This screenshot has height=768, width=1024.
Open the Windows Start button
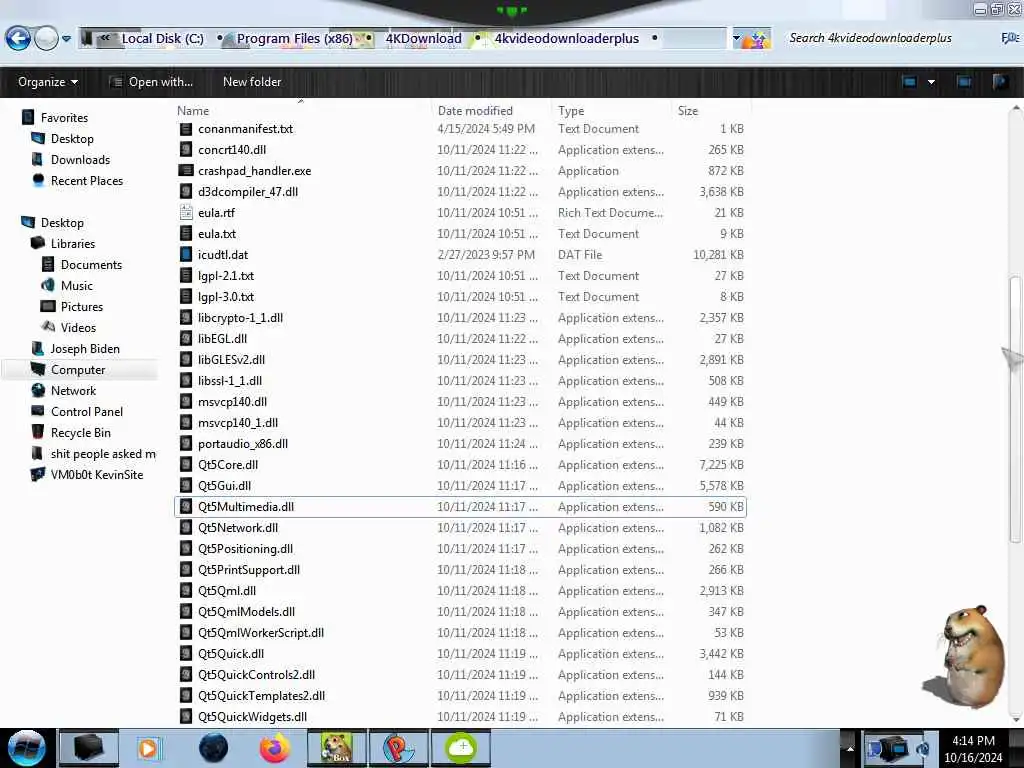[x=26, y=748]
